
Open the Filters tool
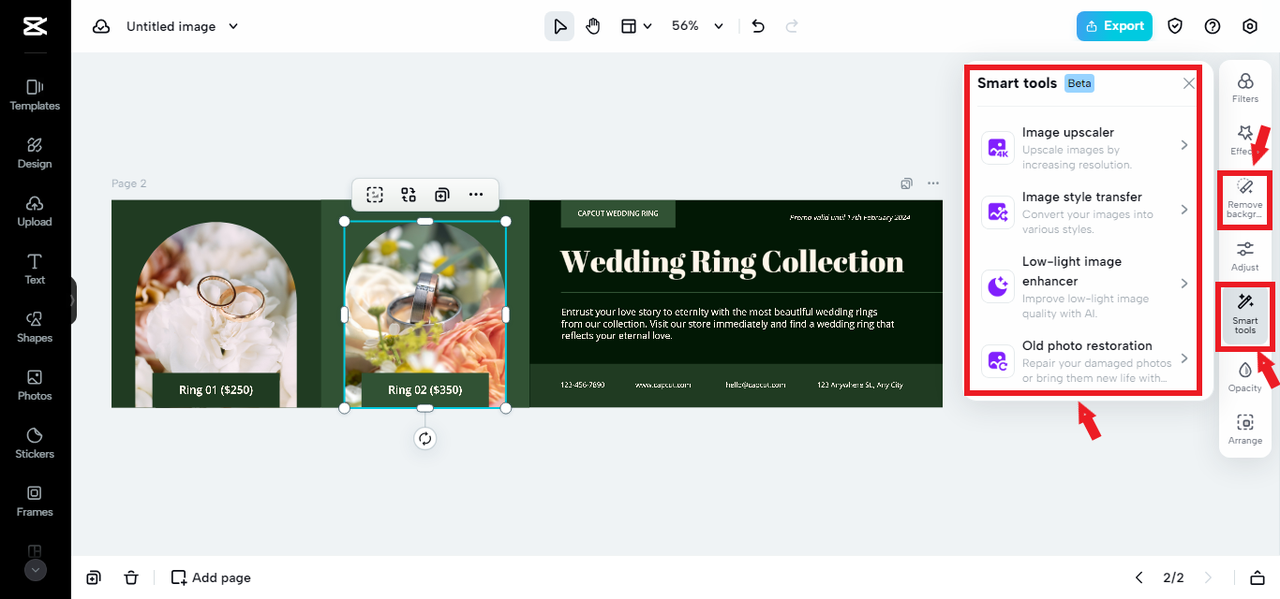[x=1245, y=88]
